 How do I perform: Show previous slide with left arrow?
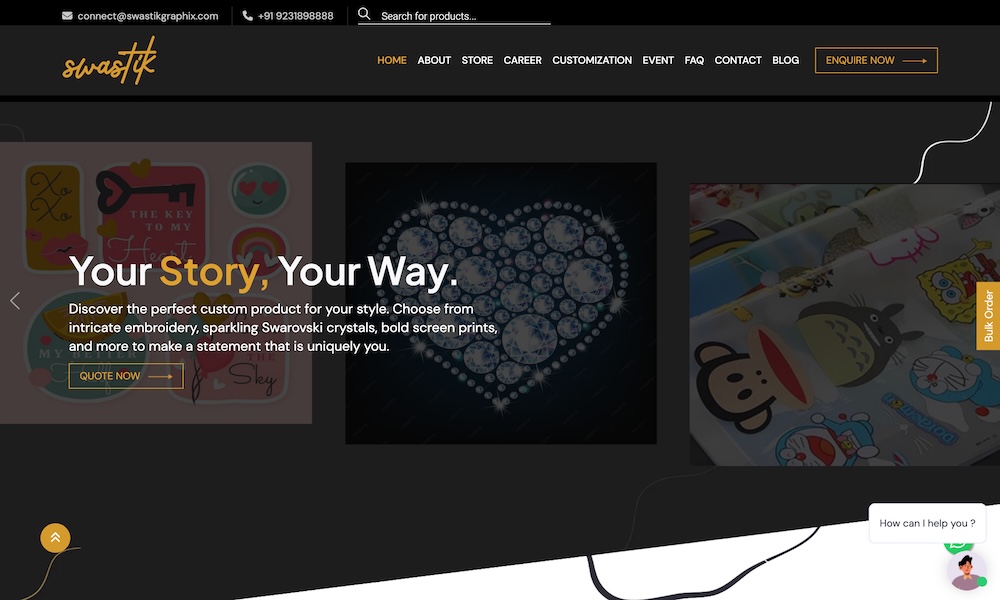(x=15, y=300)
